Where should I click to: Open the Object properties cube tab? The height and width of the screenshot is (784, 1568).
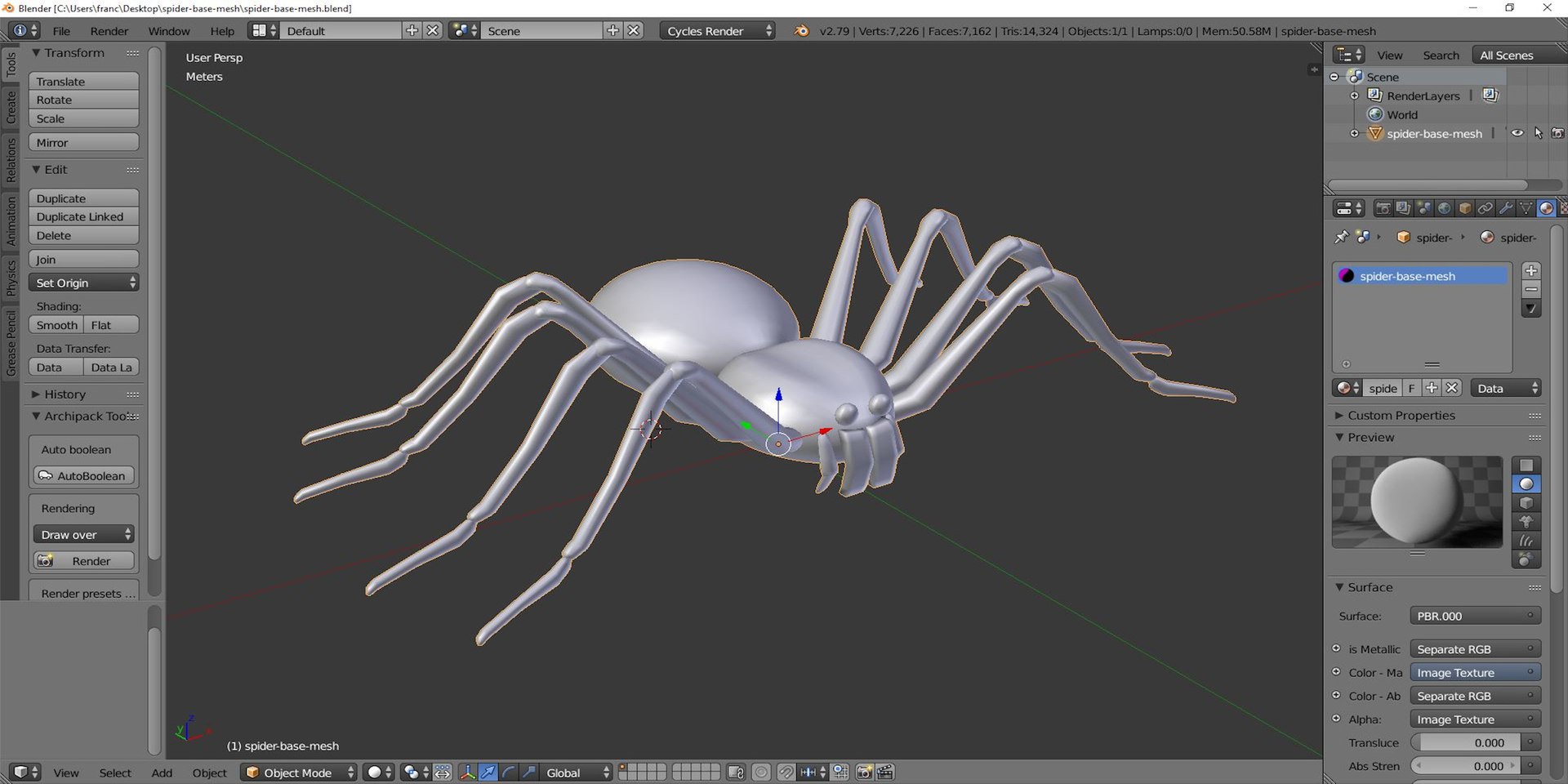tap(1464, 208)
